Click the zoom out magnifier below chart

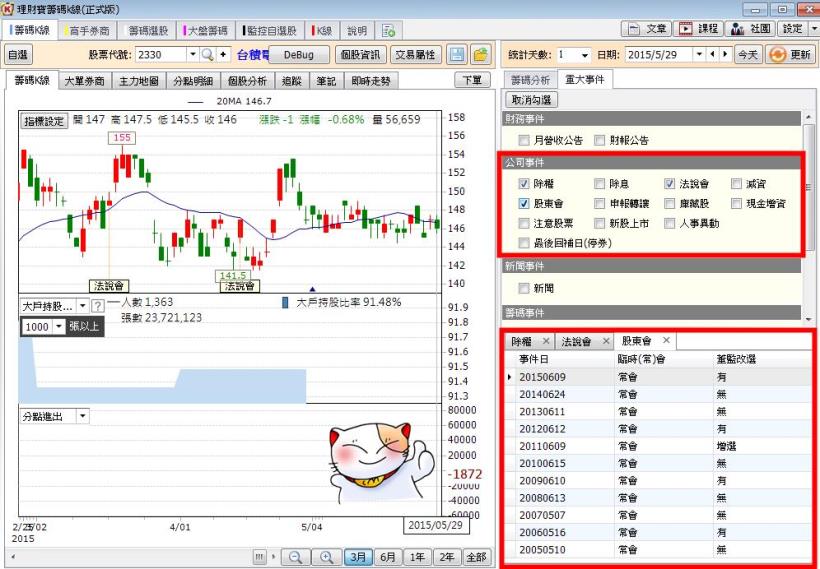pos(295,557)
